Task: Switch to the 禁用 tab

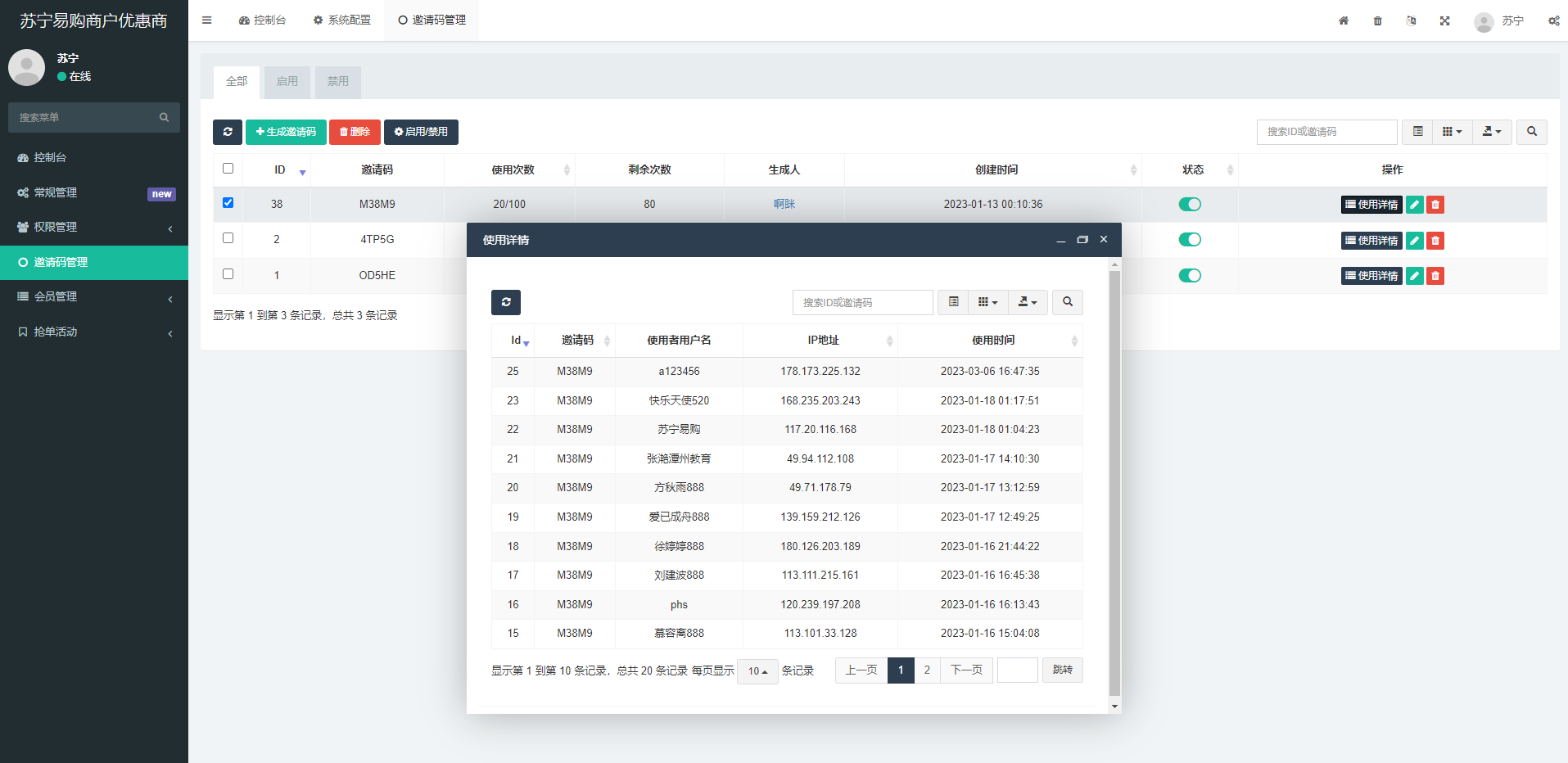Action: point(337,82)
